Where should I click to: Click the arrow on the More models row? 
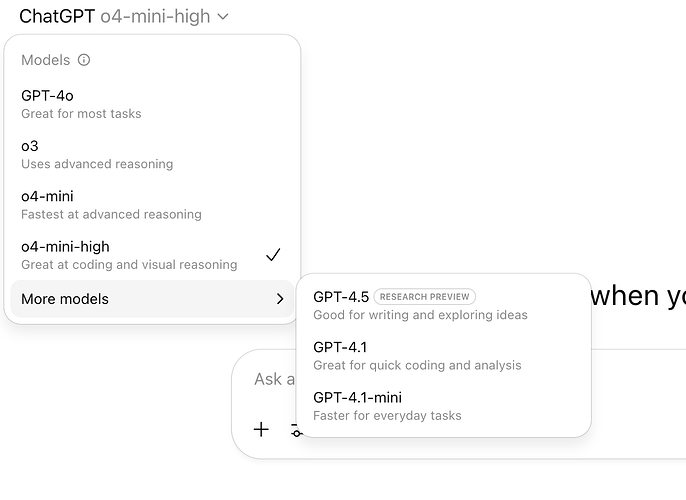[279, 299]
